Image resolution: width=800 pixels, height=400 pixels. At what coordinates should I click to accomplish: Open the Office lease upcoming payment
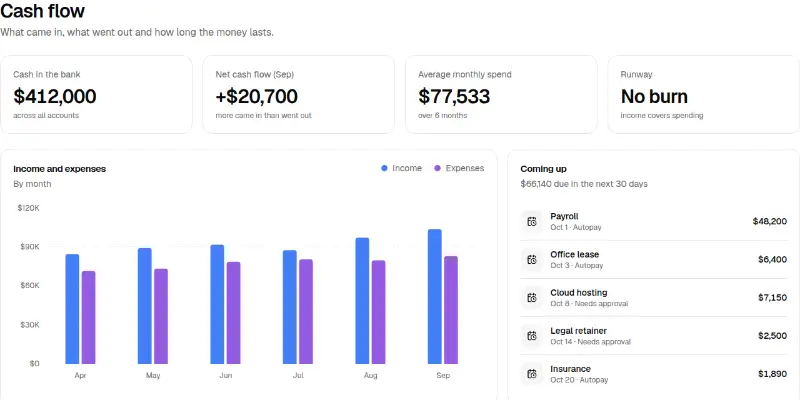[654, 260]
